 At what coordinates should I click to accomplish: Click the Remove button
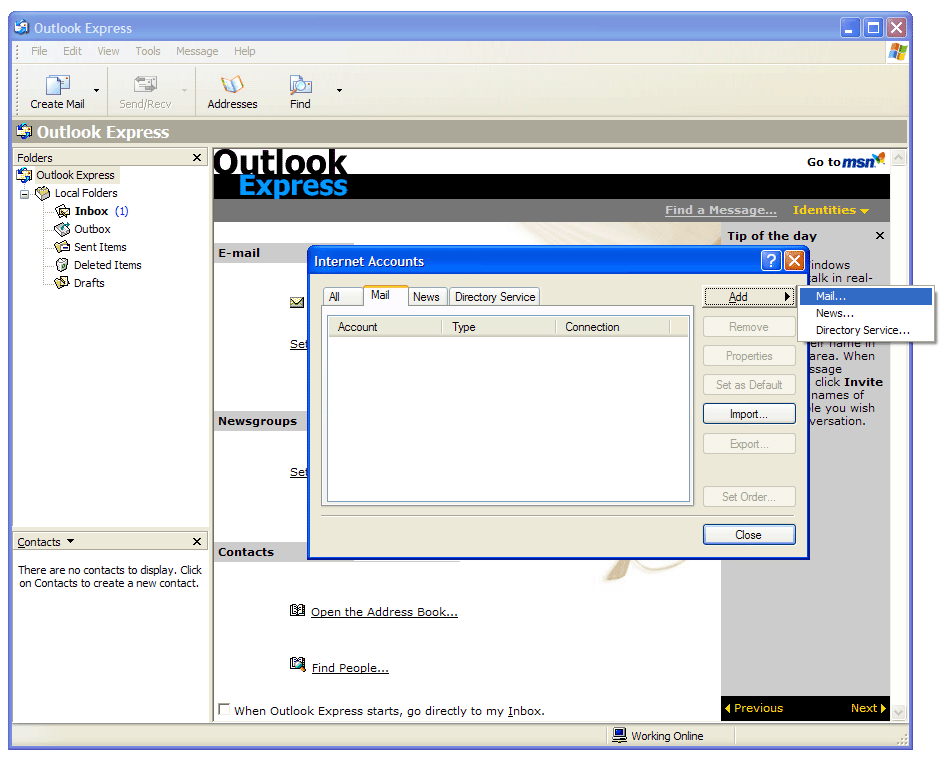(x=749, y=327)
